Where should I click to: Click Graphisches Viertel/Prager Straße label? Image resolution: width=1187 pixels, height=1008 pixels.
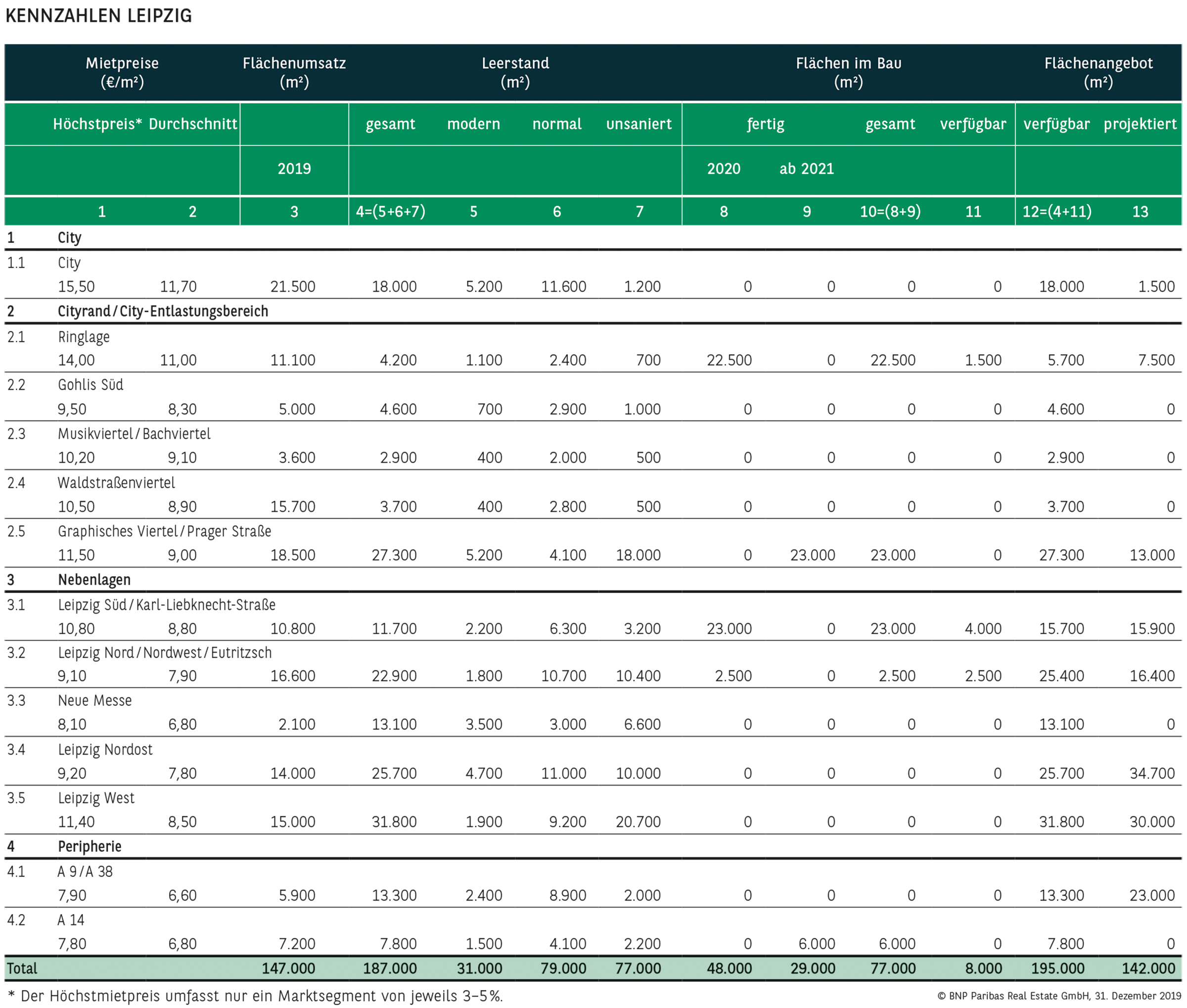(164, 531)
